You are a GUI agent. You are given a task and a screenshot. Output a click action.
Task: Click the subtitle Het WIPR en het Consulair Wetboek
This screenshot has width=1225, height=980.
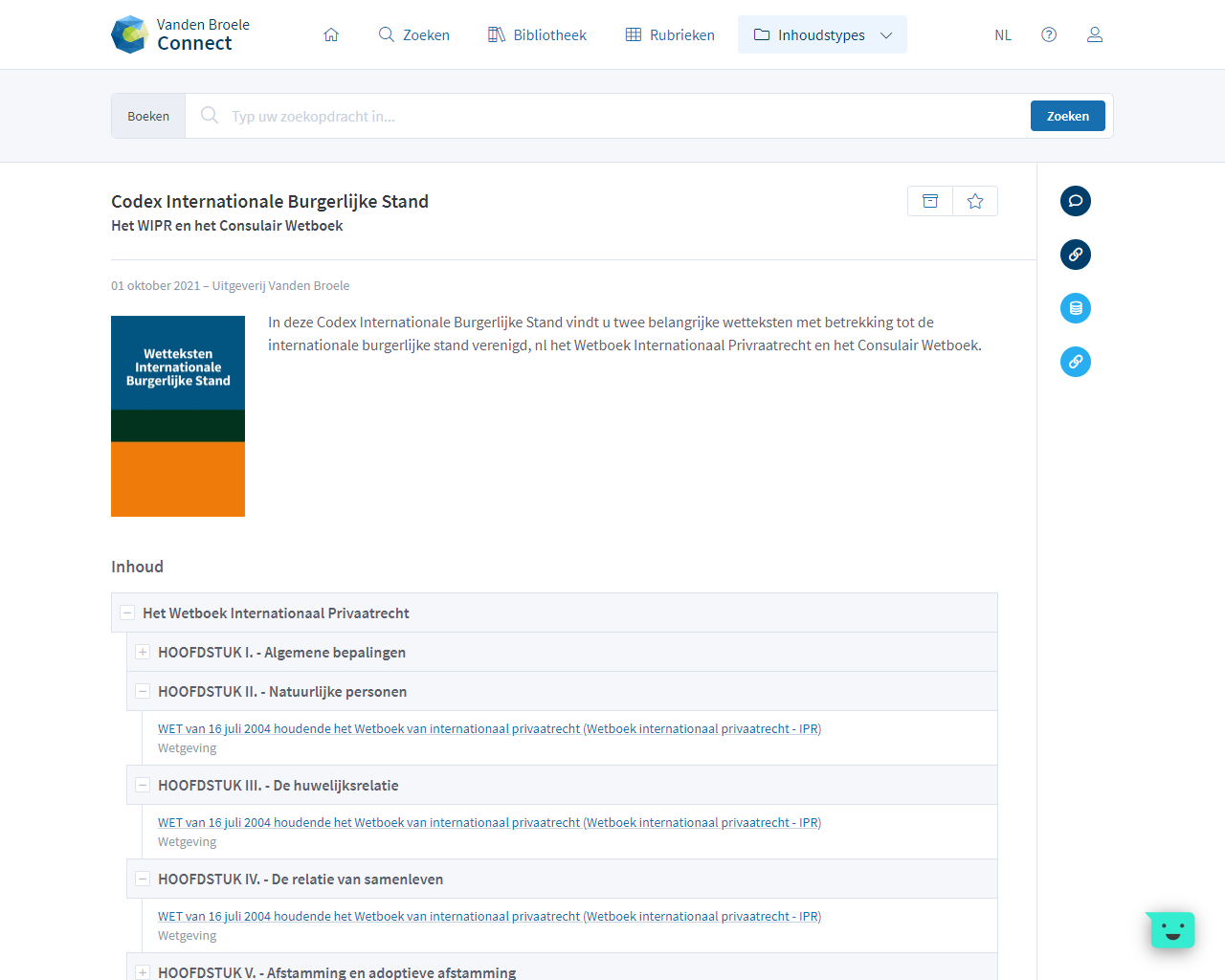[227, 226]
